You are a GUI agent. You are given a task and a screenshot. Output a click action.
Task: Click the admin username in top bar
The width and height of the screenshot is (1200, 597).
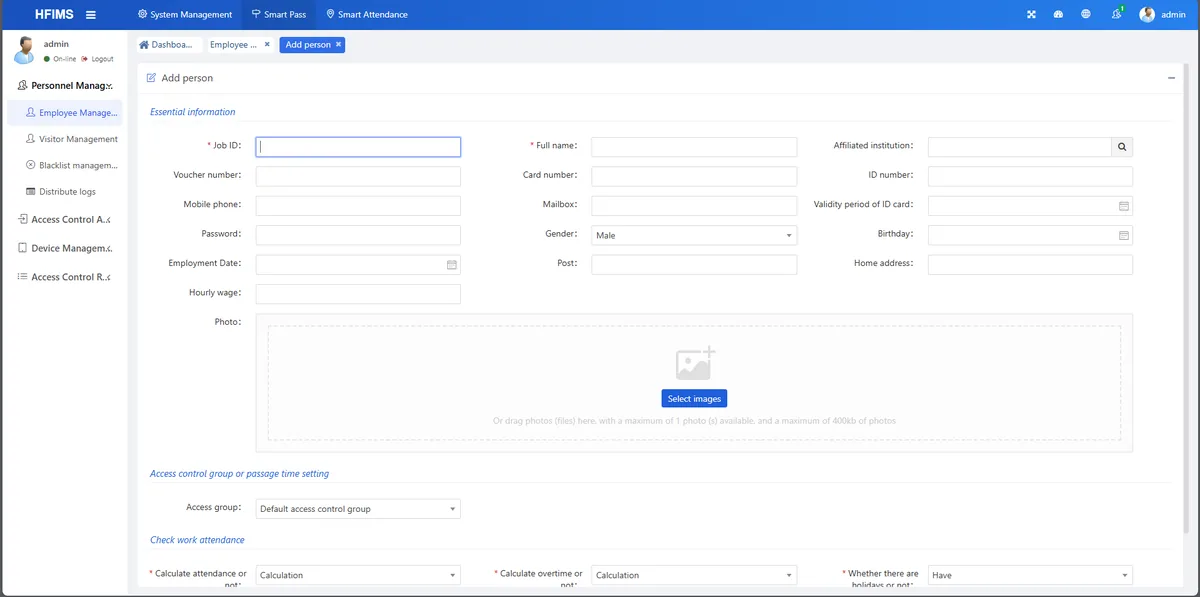1173,14
